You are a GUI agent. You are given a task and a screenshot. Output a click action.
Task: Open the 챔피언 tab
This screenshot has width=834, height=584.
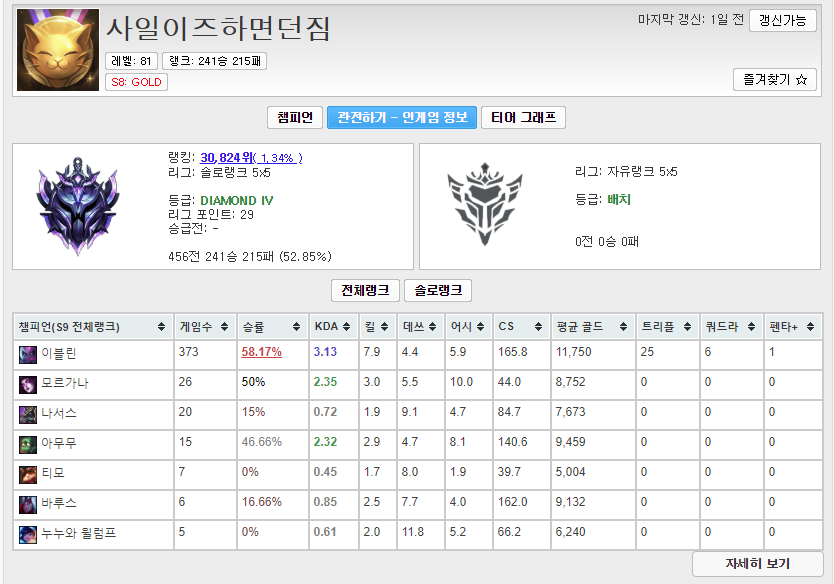pos(295,118)
